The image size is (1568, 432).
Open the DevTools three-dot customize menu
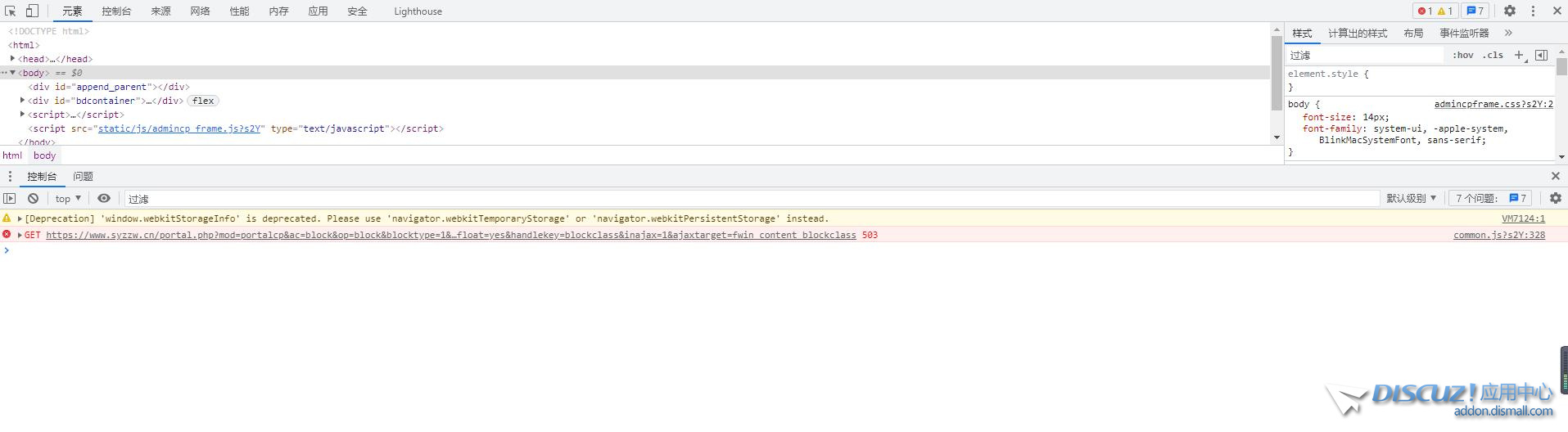(x=1533, y=11)
